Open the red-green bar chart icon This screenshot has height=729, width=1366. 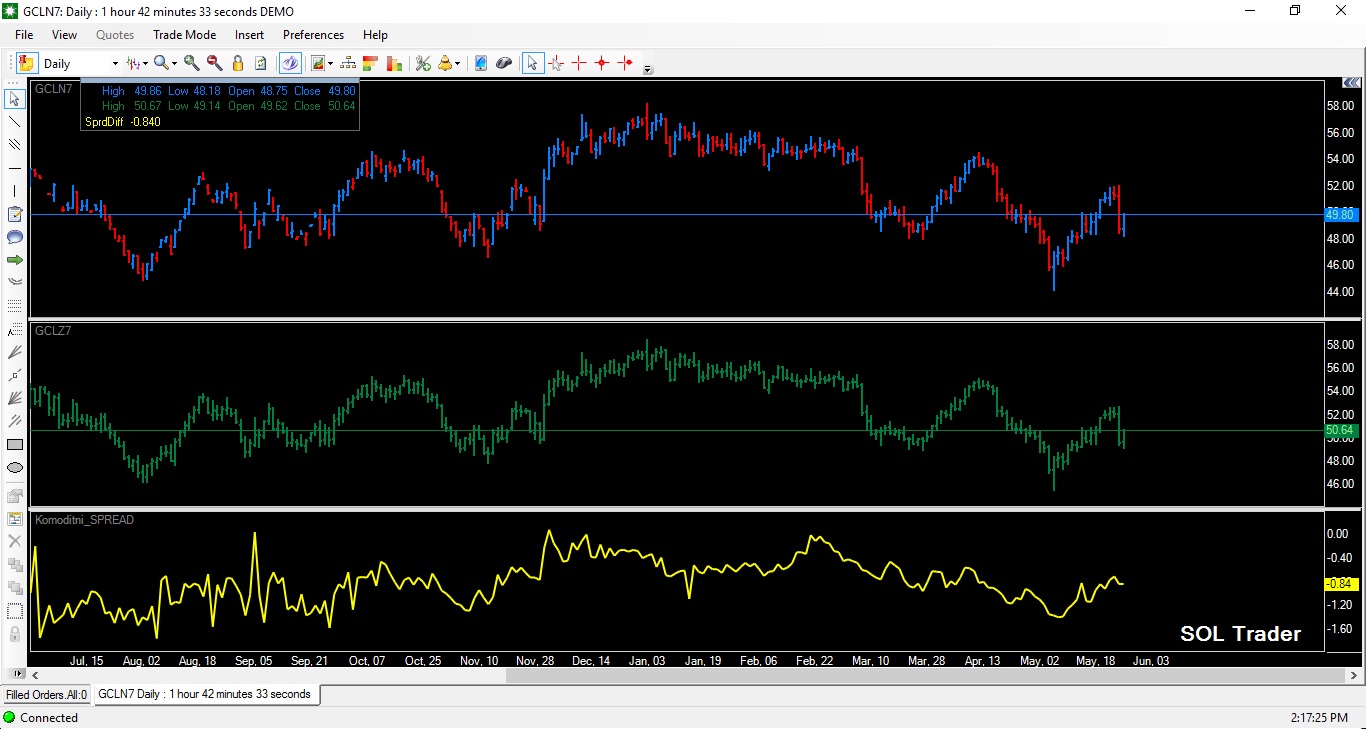click(394, 63)
